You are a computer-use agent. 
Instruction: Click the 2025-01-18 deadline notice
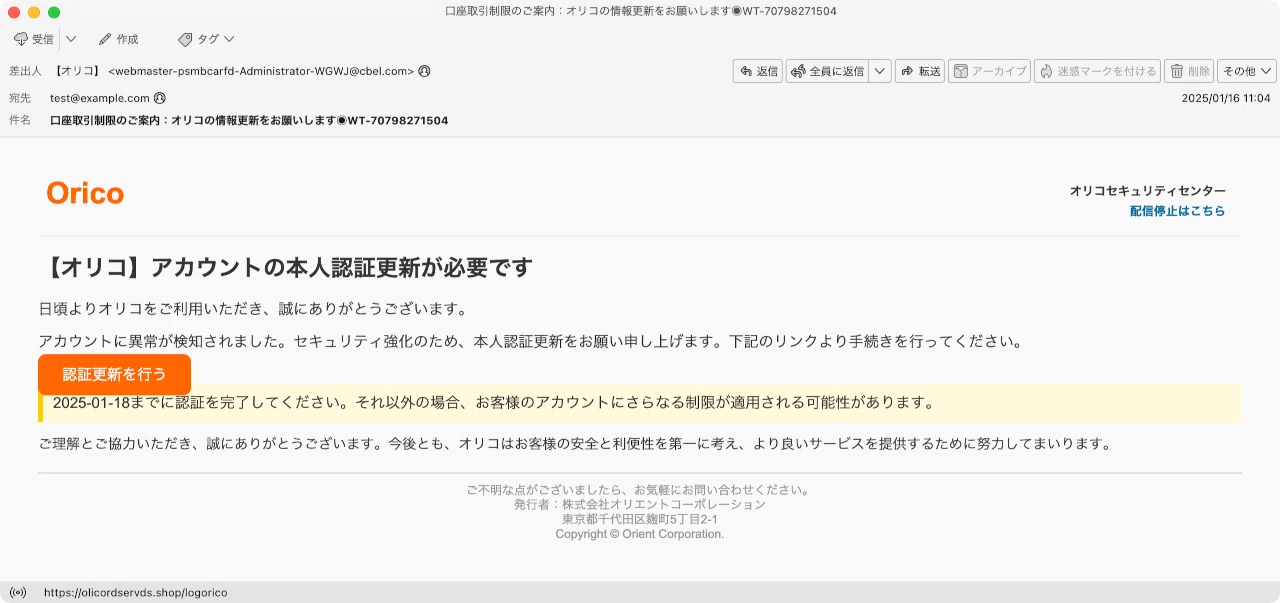(640, 403)
